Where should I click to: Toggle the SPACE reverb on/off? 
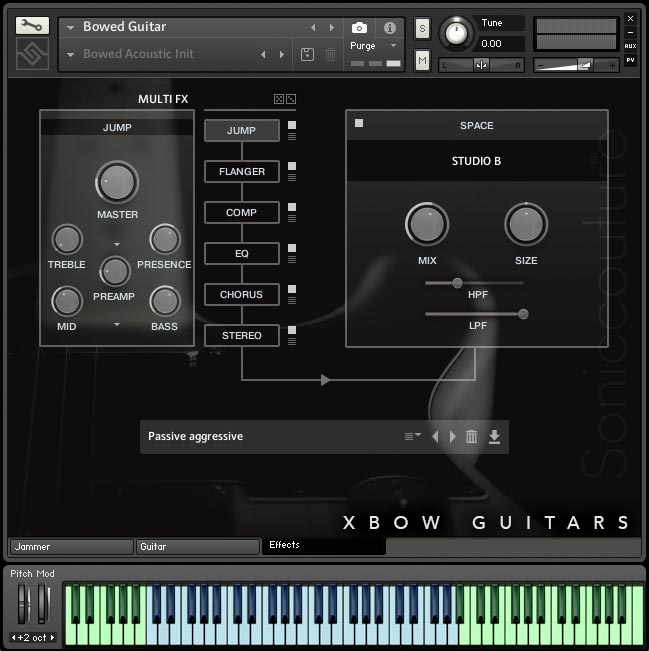[x=359, y=123]
